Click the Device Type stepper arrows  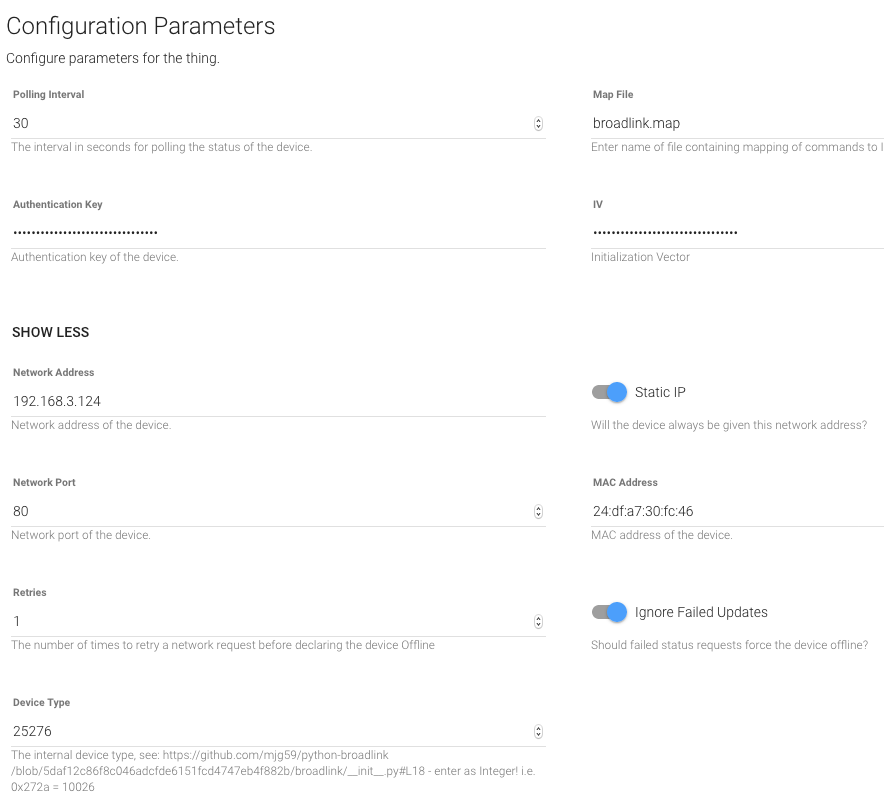[x=538, y=732]
